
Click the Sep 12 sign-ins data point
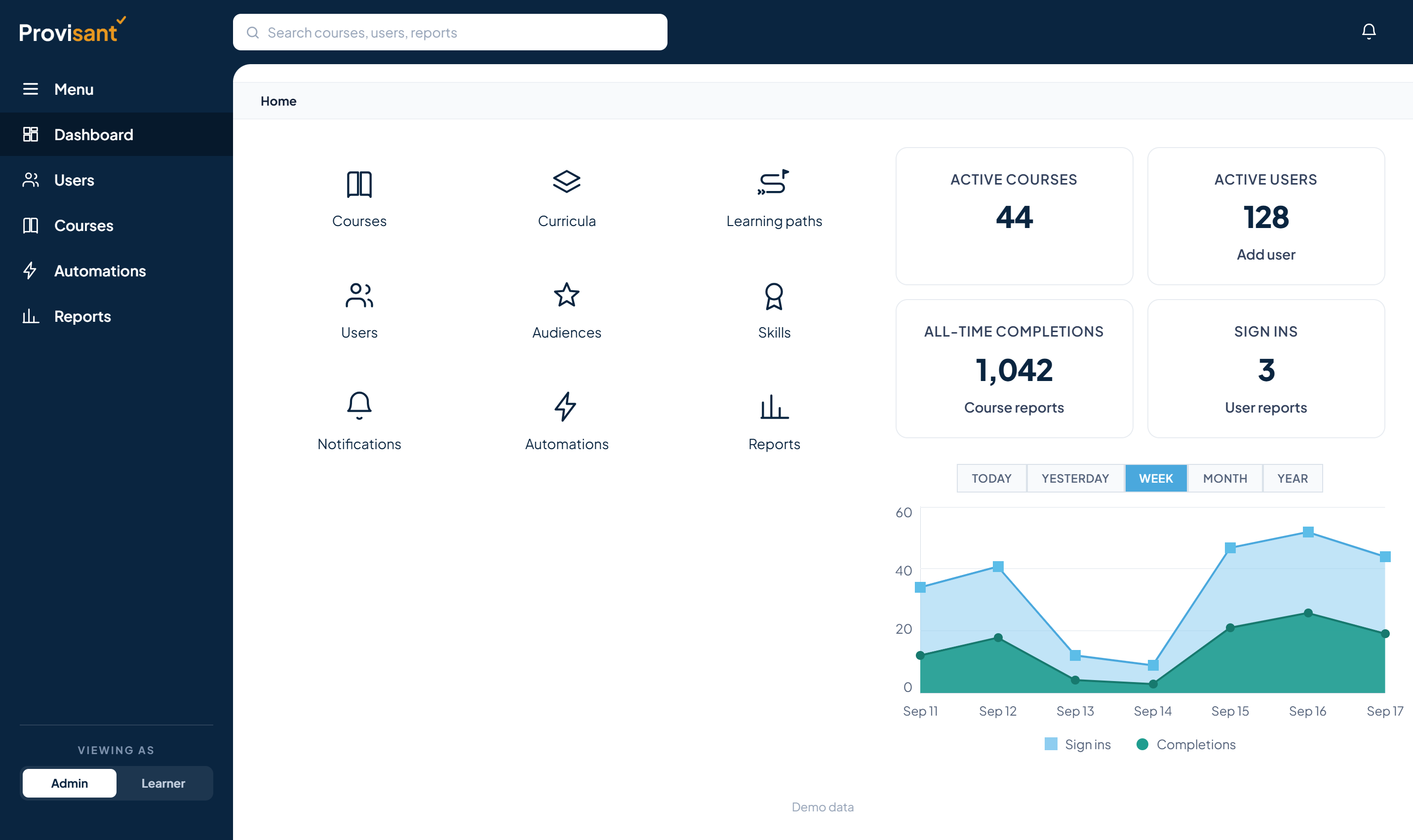(998, 566)
